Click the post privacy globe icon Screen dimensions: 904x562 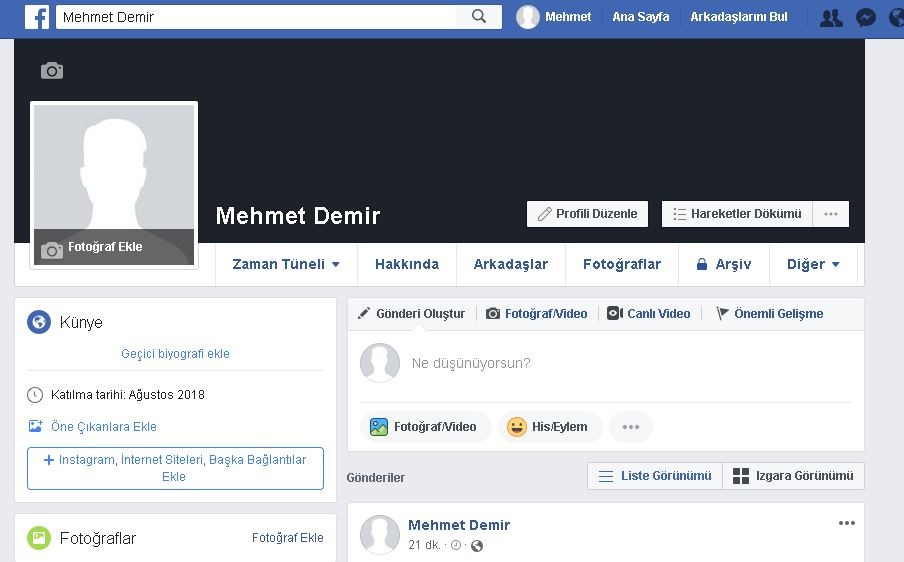click(477, 545)
